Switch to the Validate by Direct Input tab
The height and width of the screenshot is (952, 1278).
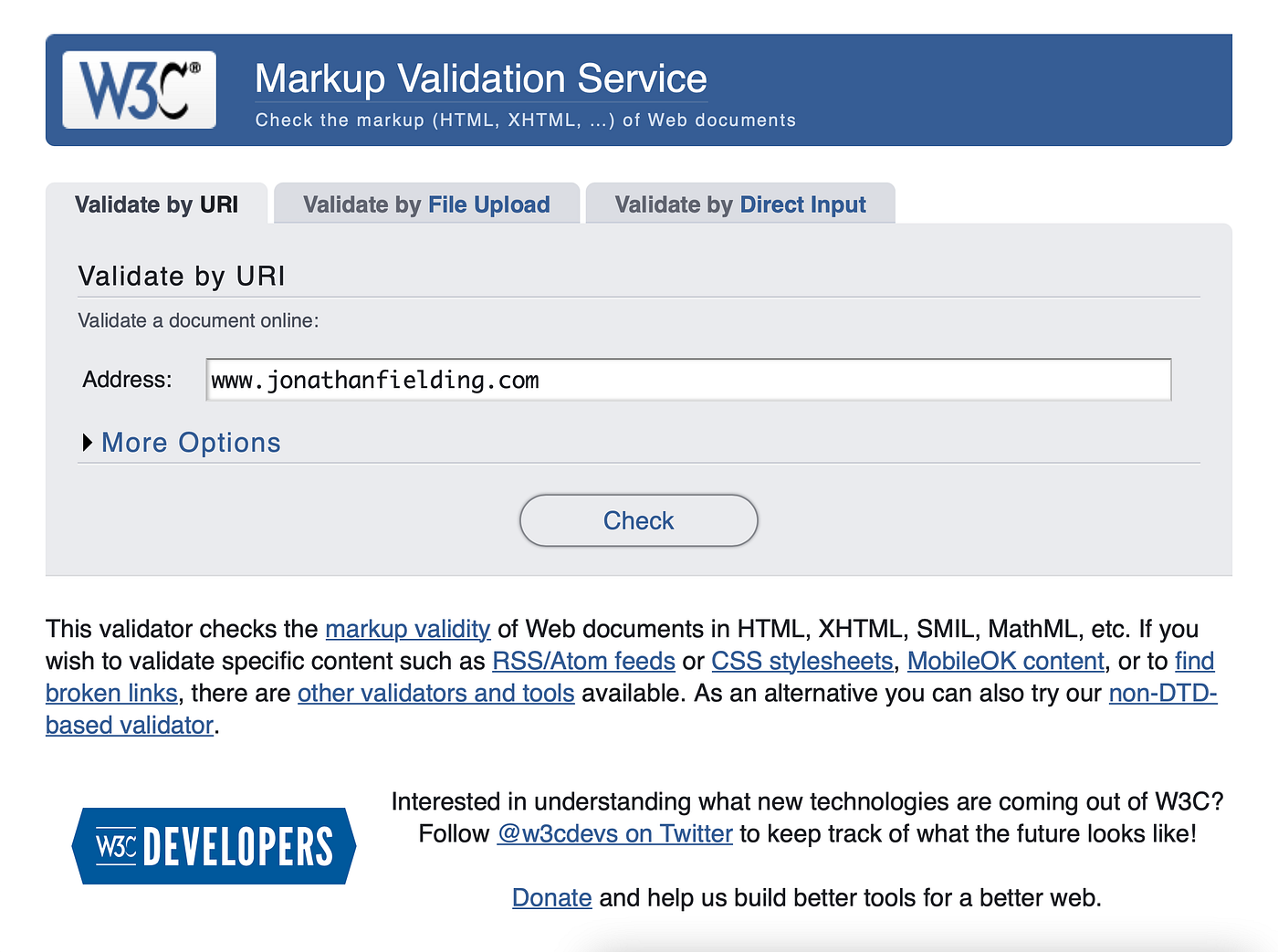click(x=739, y=204)
